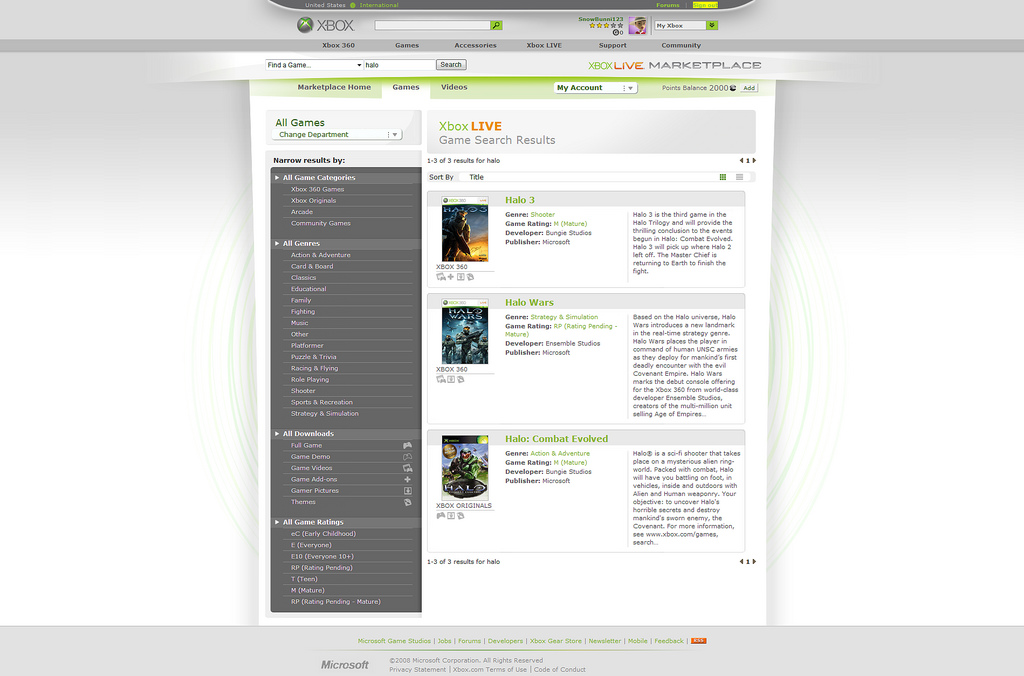The image size is (1024, 676).
Task: Click the Gamer Pictures icon in sidebar
Action: [408, 491]
